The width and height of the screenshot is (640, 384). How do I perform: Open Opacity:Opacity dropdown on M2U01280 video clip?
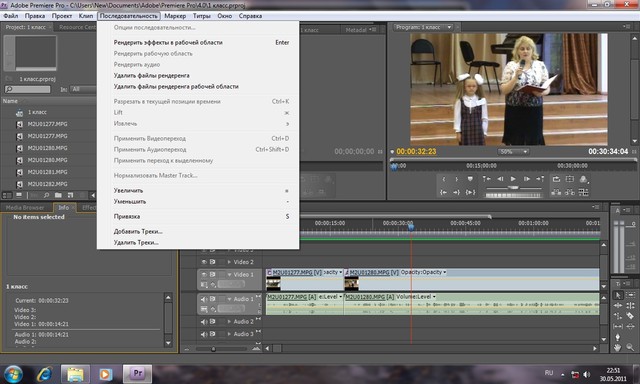(x=444, y=272)
